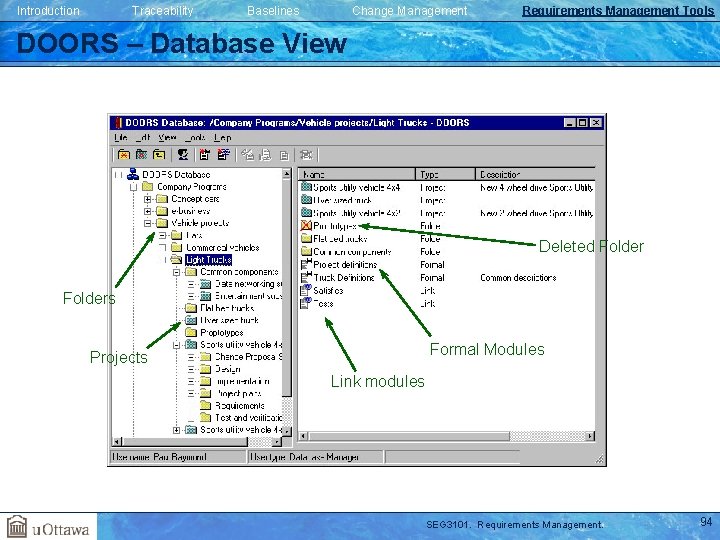The width and height of the screenshot is (720, 540).
Task: Select Test and verification folder in tree
Action: coord(248,417)
